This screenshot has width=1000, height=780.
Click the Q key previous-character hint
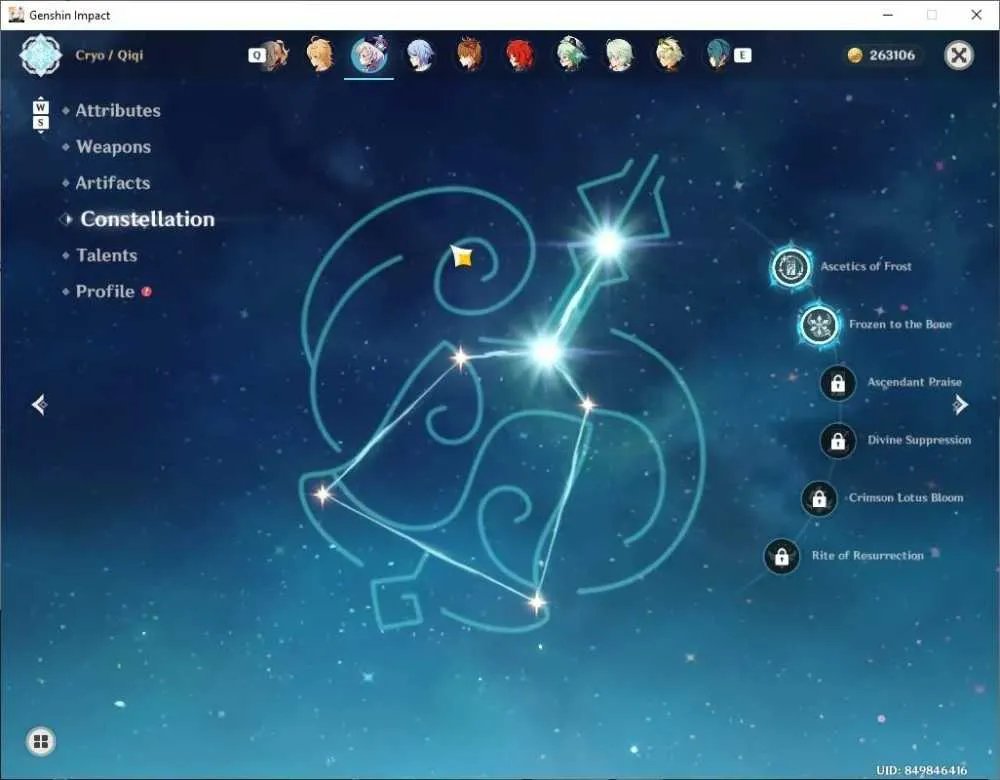tap(256, 55)
